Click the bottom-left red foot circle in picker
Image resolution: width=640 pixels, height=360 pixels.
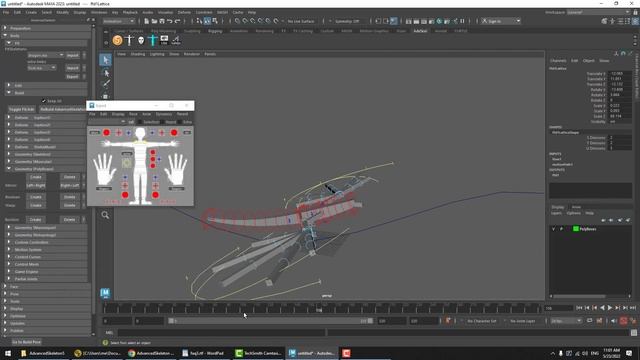pos(125,195)
